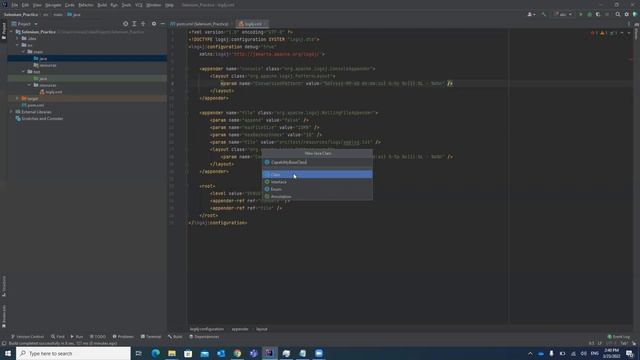Open the Event Log

(619, 337)
